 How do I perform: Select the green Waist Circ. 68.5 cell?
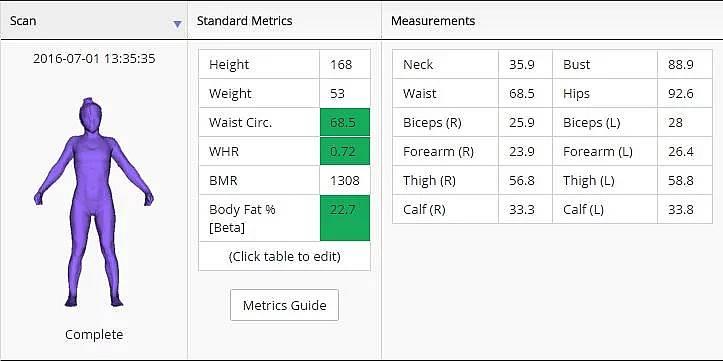click(345, 122)
